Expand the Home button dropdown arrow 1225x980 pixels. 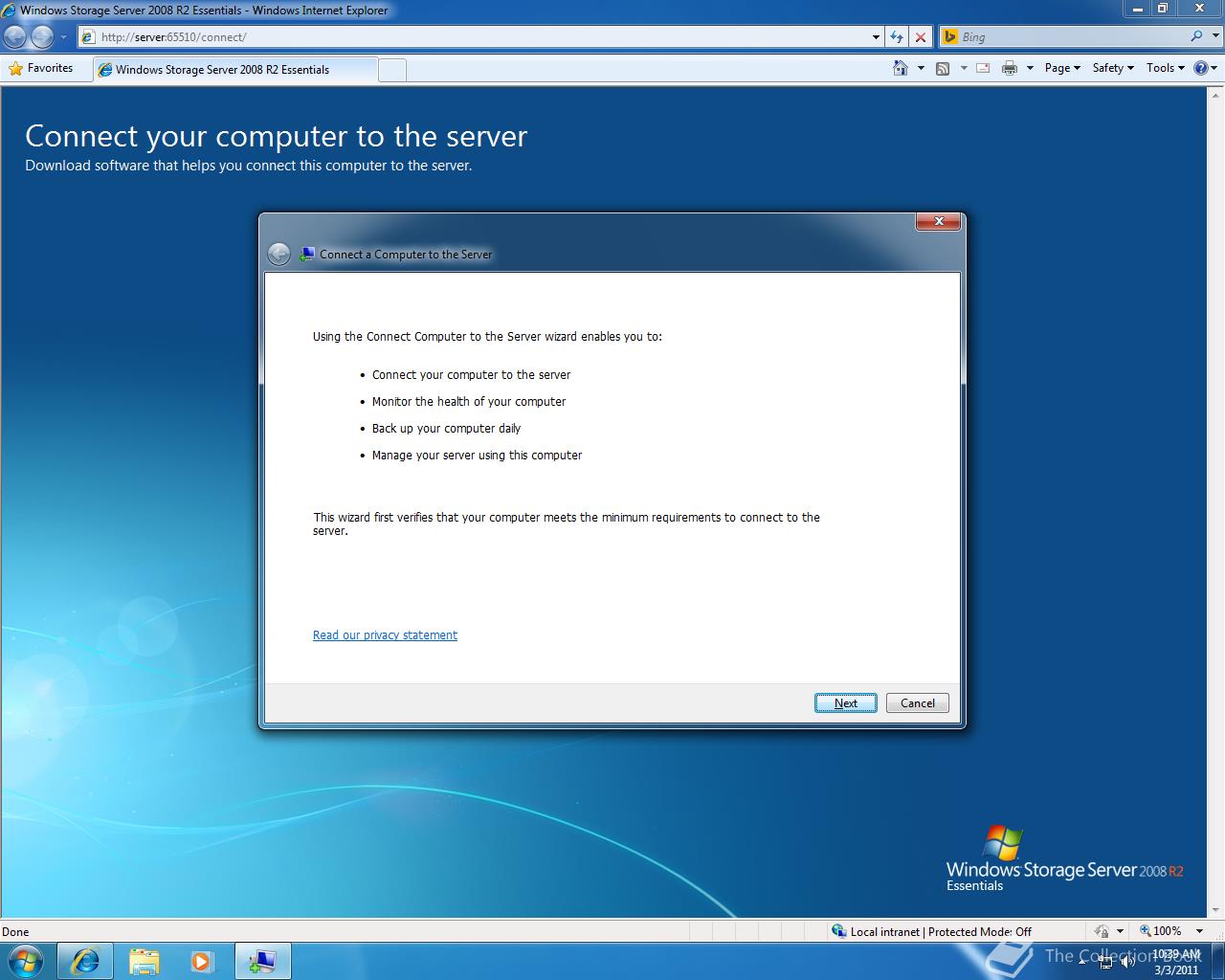[x=921, y=68]
